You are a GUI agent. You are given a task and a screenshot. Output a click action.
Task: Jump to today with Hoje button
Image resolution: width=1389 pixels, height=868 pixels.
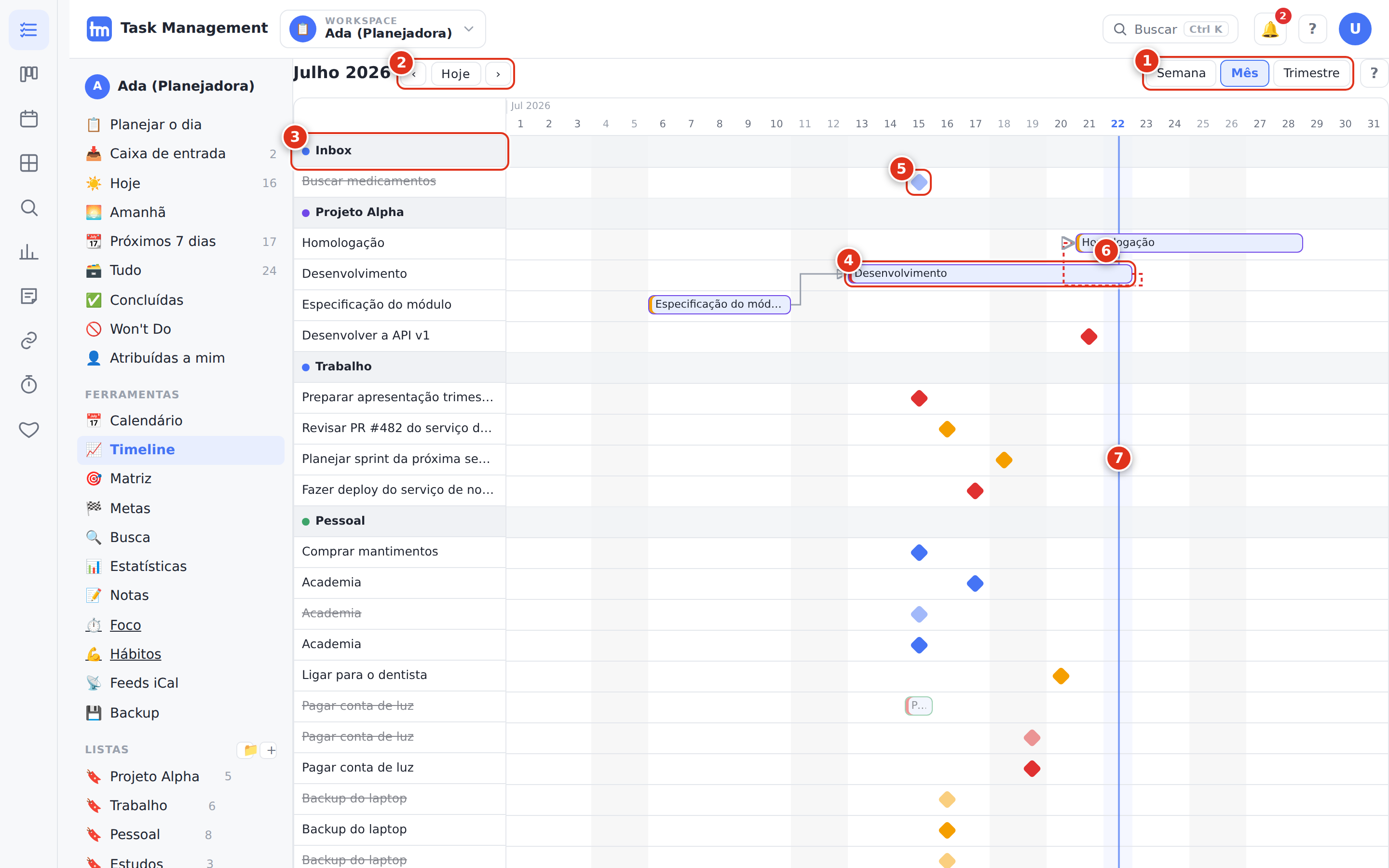click(x=456, y=74)
